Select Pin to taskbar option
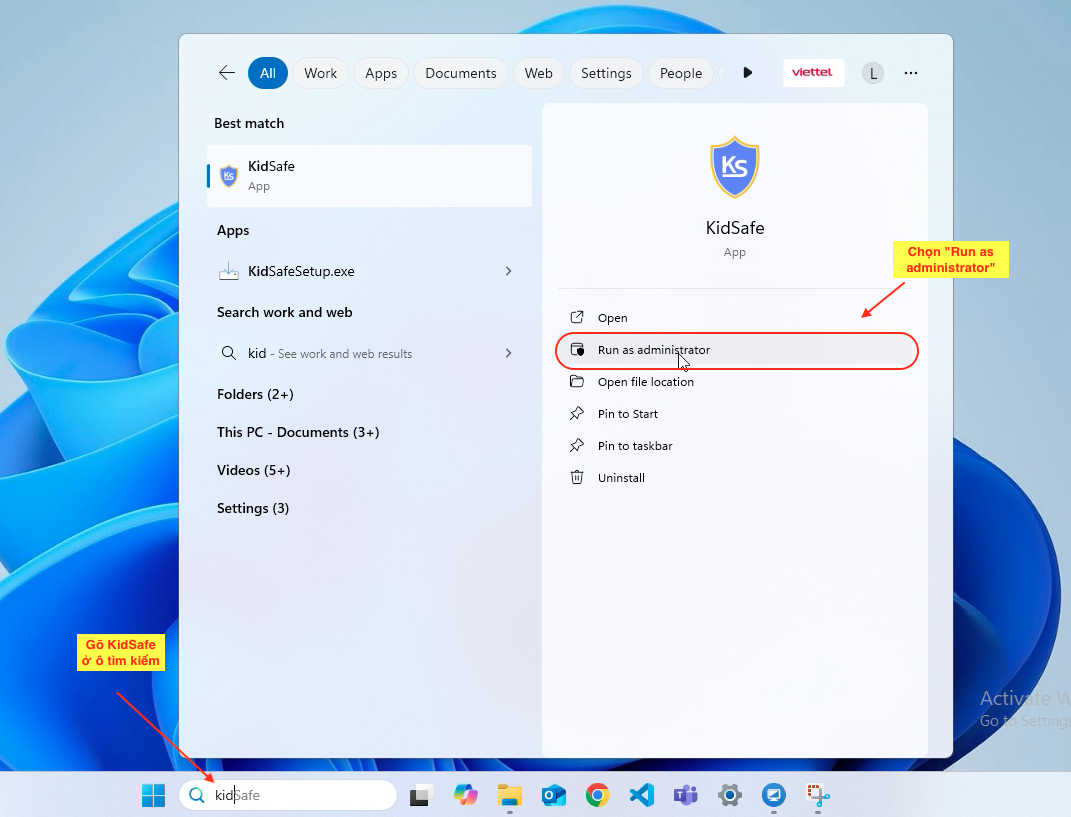This screenshot has width=1071, height=817. 634,446
